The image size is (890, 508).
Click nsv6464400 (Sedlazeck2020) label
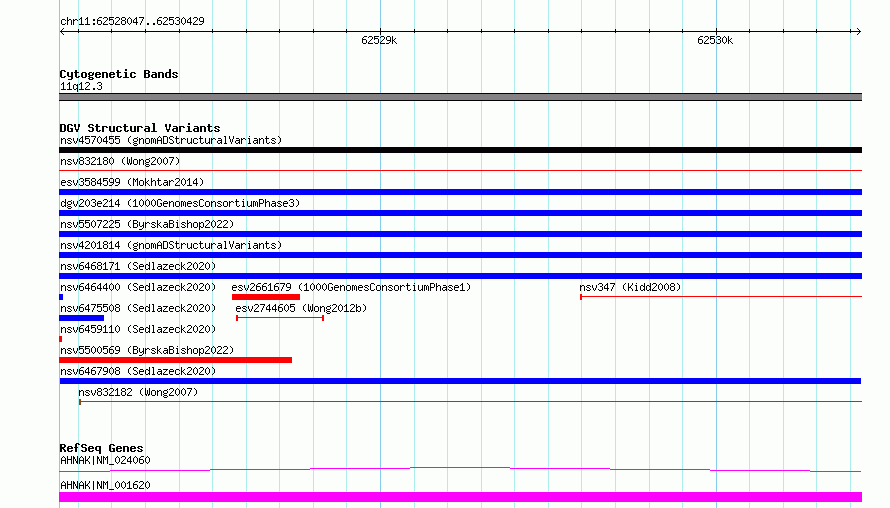(x=138, y=287)
